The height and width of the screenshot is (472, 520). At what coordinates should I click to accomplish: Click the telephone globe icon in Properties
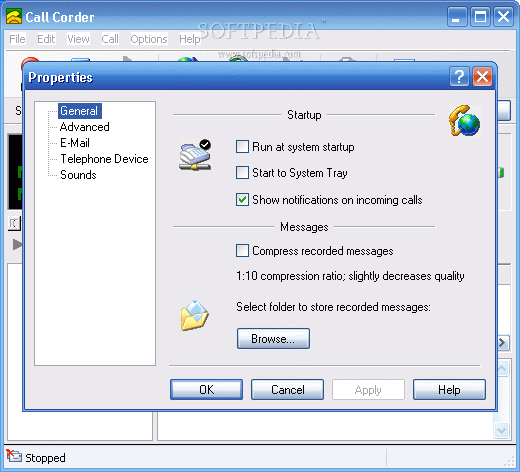465,121
